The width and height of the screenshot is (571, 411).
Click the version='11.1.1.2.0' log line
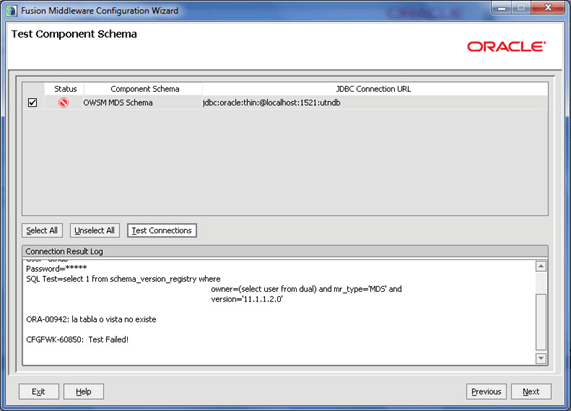(247, 299)
